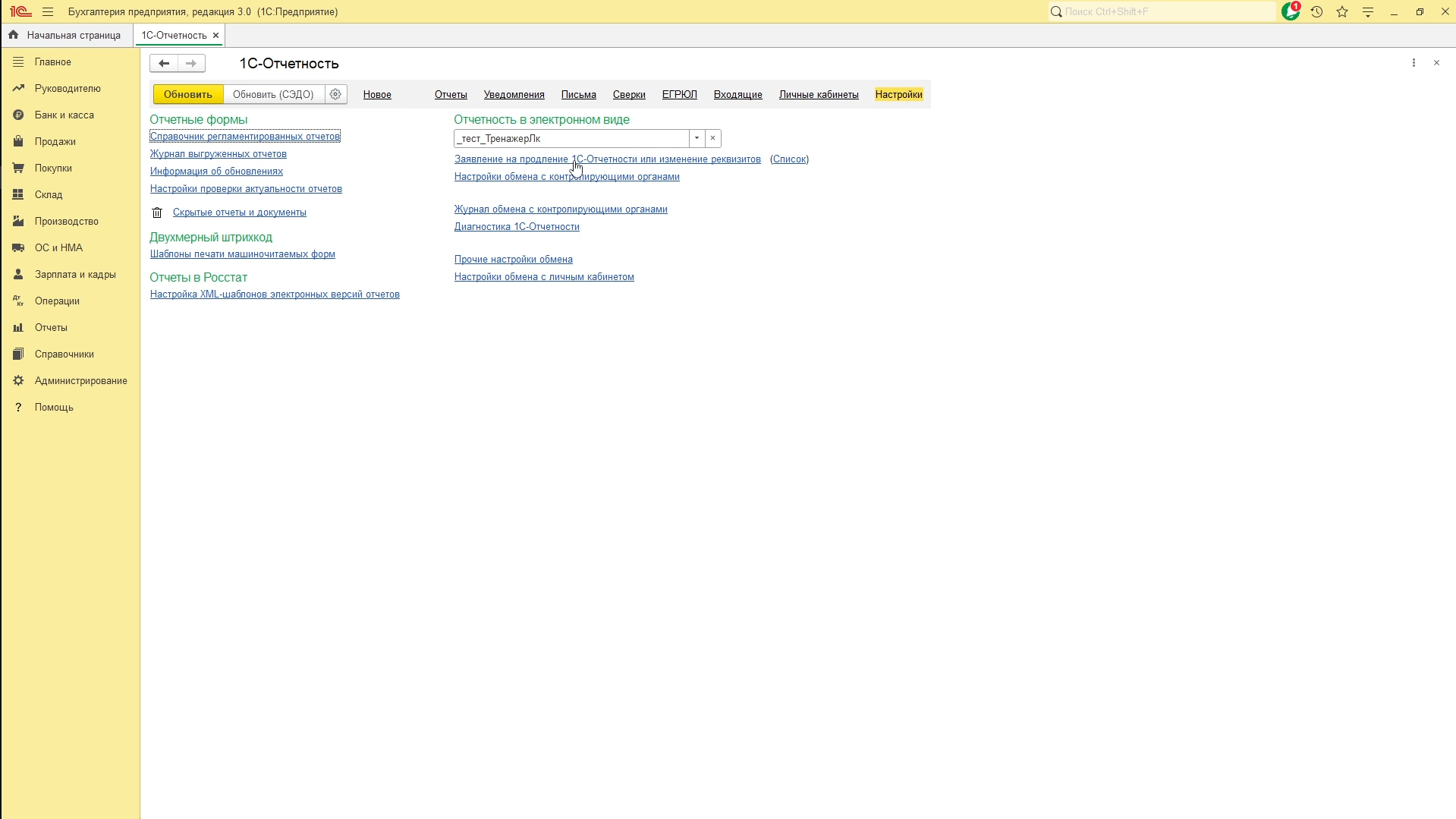Expand the organization dropdown arrow
This screenshot has height=819, width=1456.
(697, 139)
